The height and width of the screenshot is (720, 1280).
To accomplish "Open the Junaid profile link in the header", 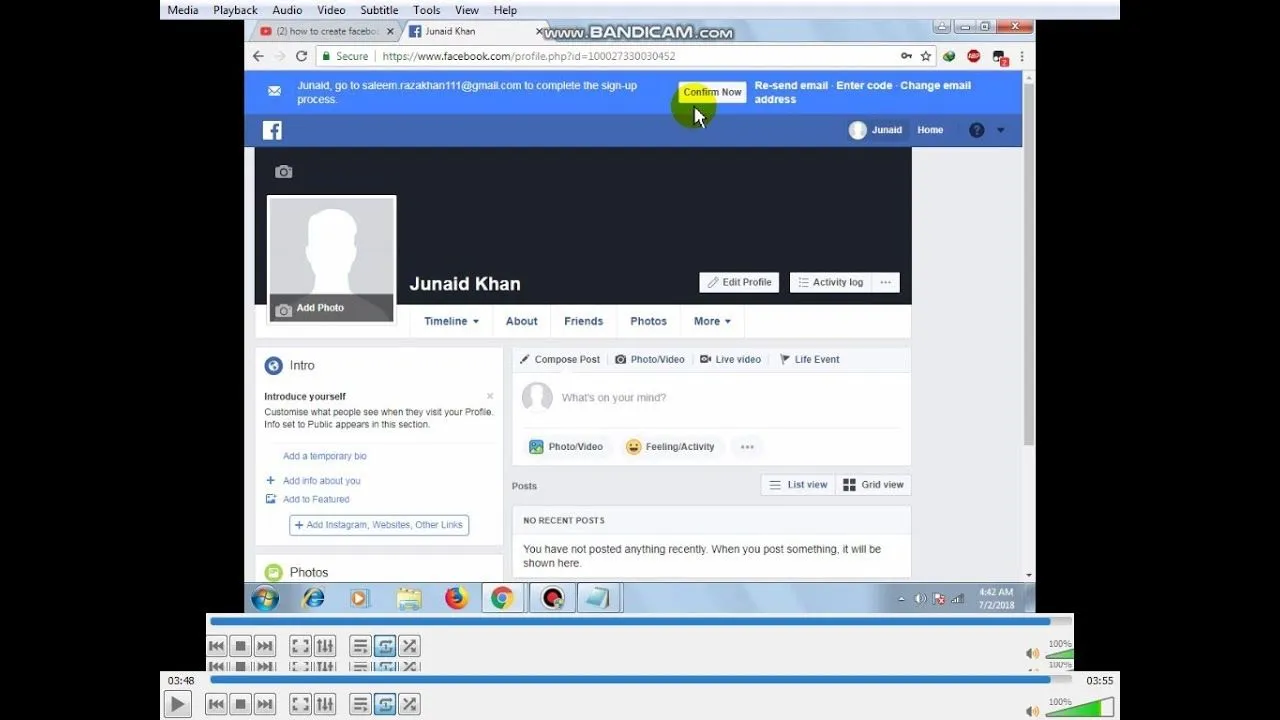I will pyautogui.click(x=876, y=130).
